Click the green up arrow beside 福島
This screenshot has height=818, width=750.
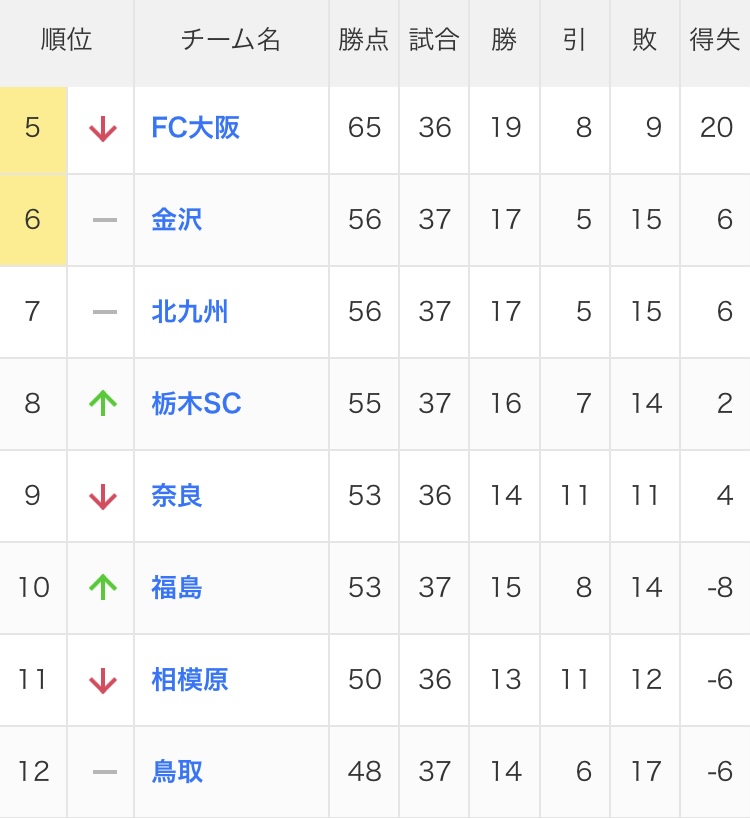click(103, 588)
